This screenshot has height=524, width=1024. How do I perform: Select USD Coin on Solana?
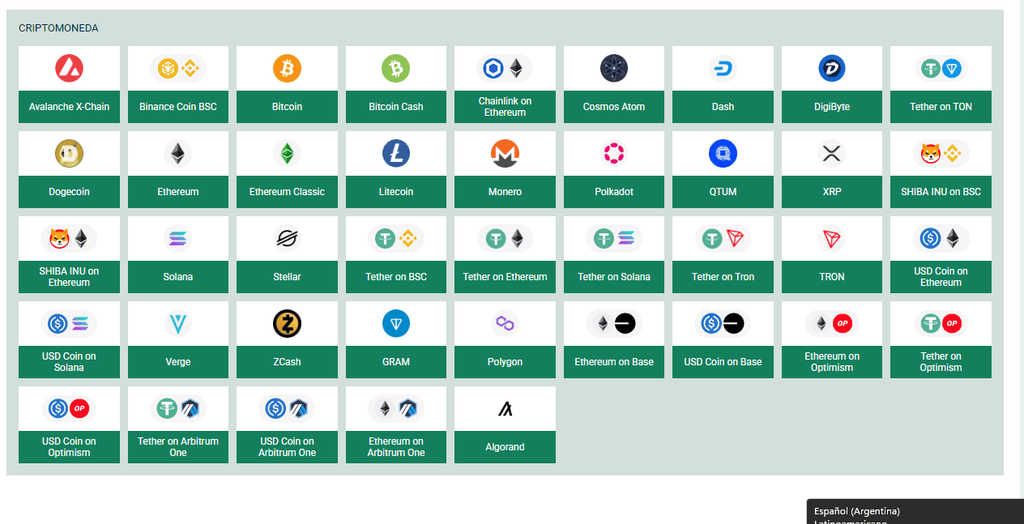[x=69, y=340]
